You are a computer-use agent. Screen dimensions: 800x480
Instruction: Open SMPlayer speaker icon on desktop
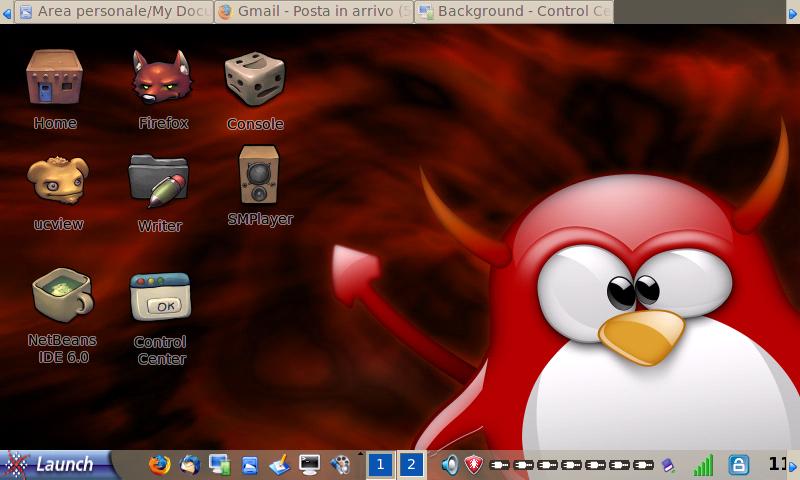click(259, 175)
